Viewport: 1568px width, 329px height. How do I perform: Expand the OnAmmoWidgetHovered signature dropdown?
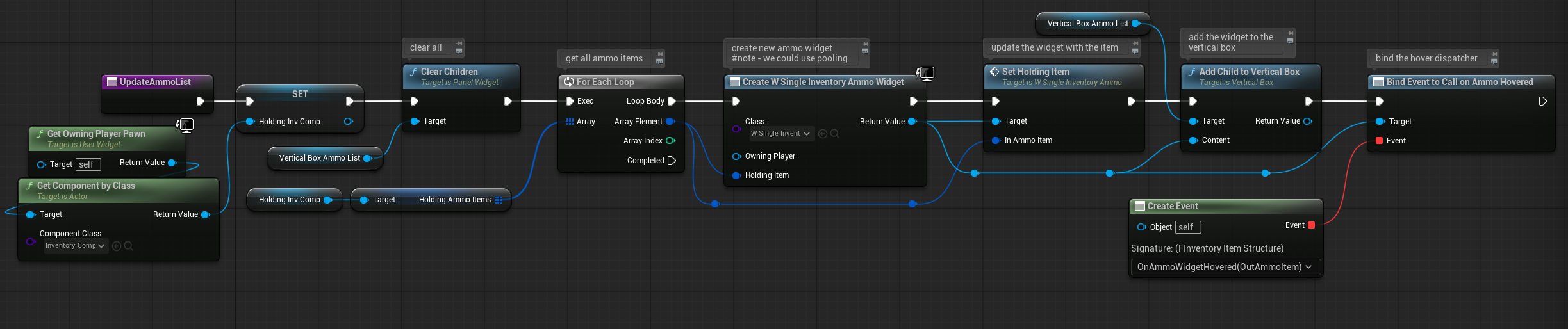[x=1225, y=267]
